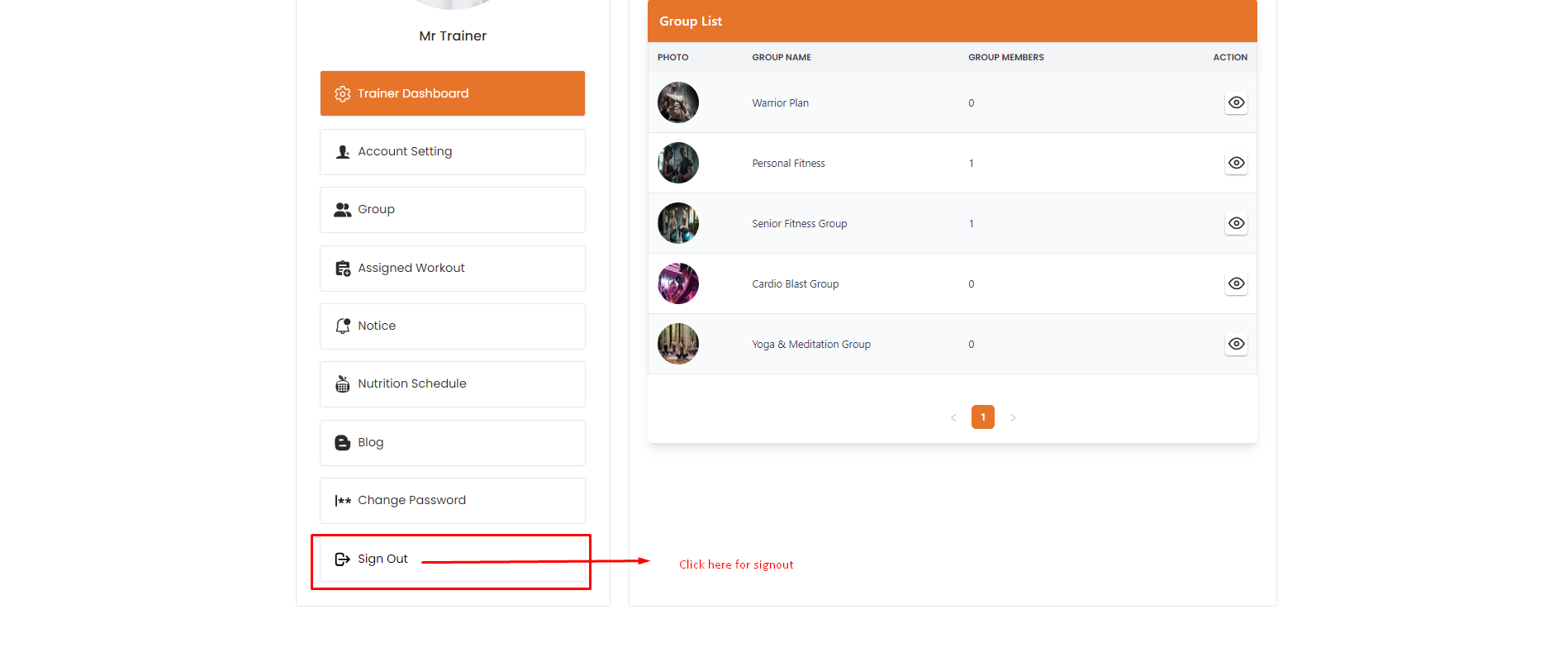Click the eye icon for Cardio Blast Group
This screenshot has width=1568, height=657.
click(x=1236, y=283)
